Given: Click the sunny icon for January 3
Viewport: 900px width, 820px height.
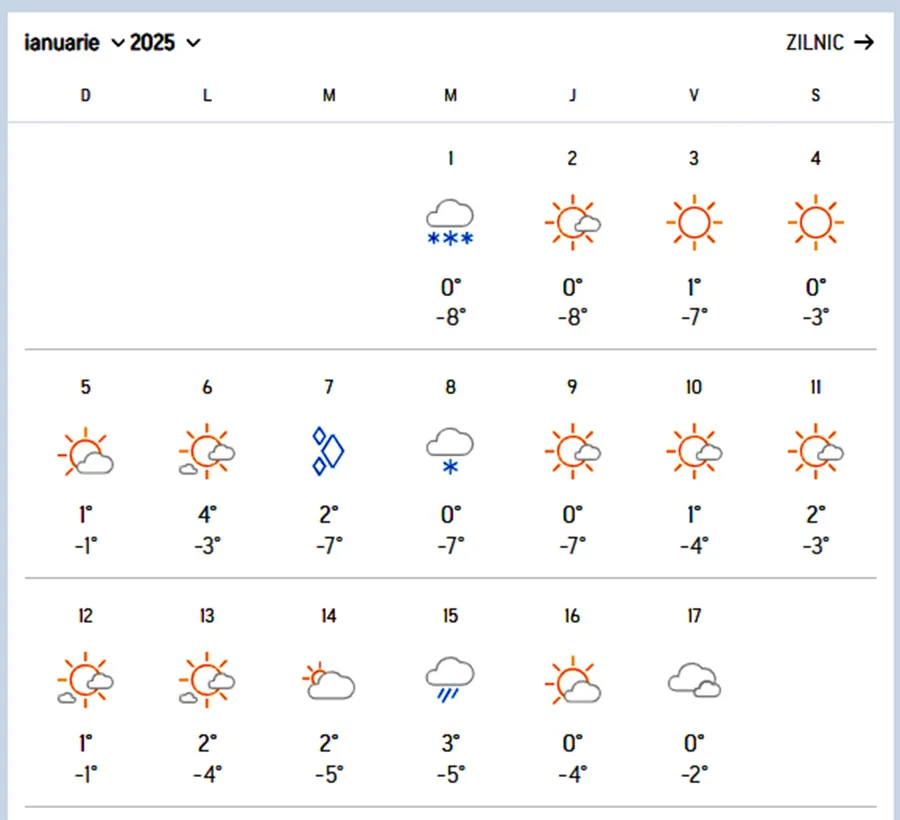Looking at the screenshot, I should pos(694,221).
